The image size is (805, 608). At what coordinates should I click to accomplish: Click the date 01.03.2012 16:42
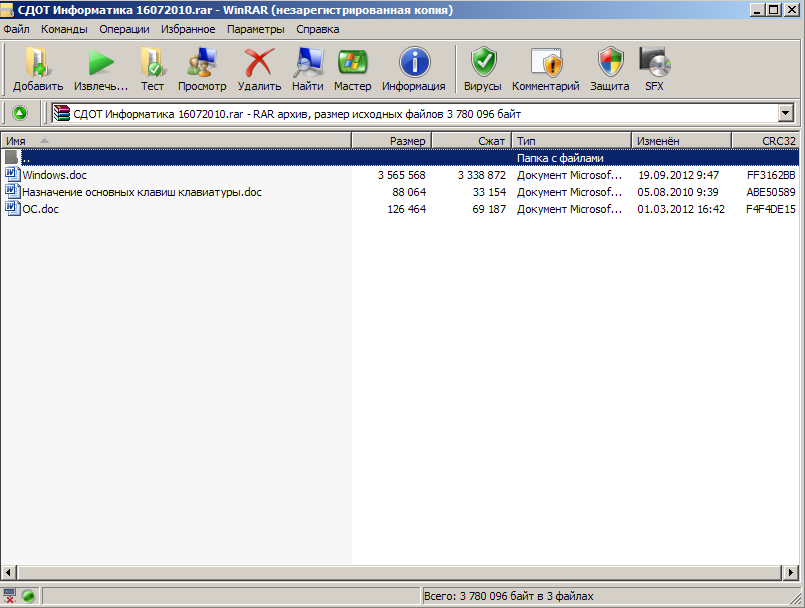click(681, 209)
